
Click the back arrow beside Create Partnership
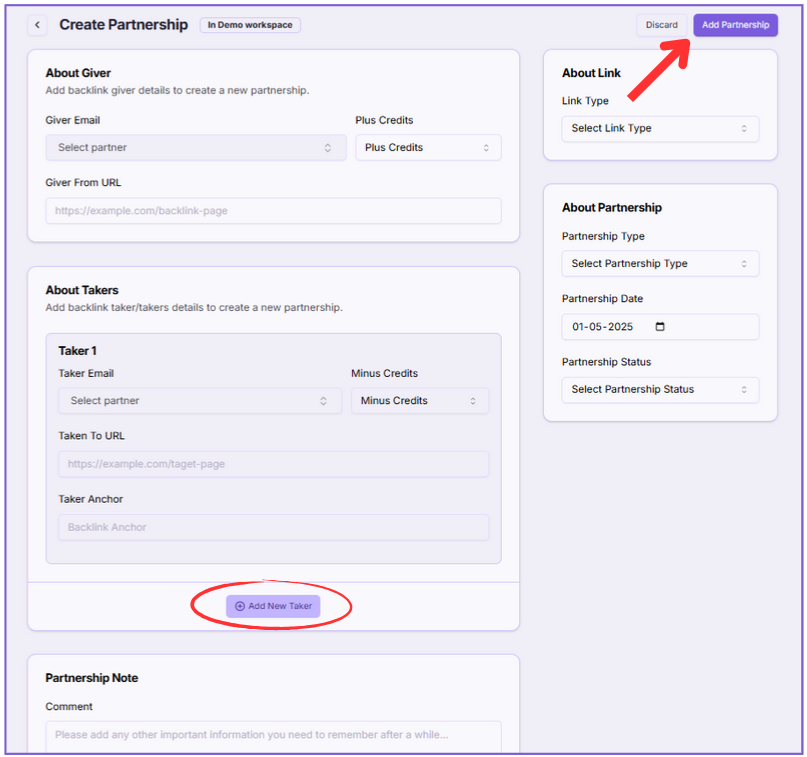[37, 25]
